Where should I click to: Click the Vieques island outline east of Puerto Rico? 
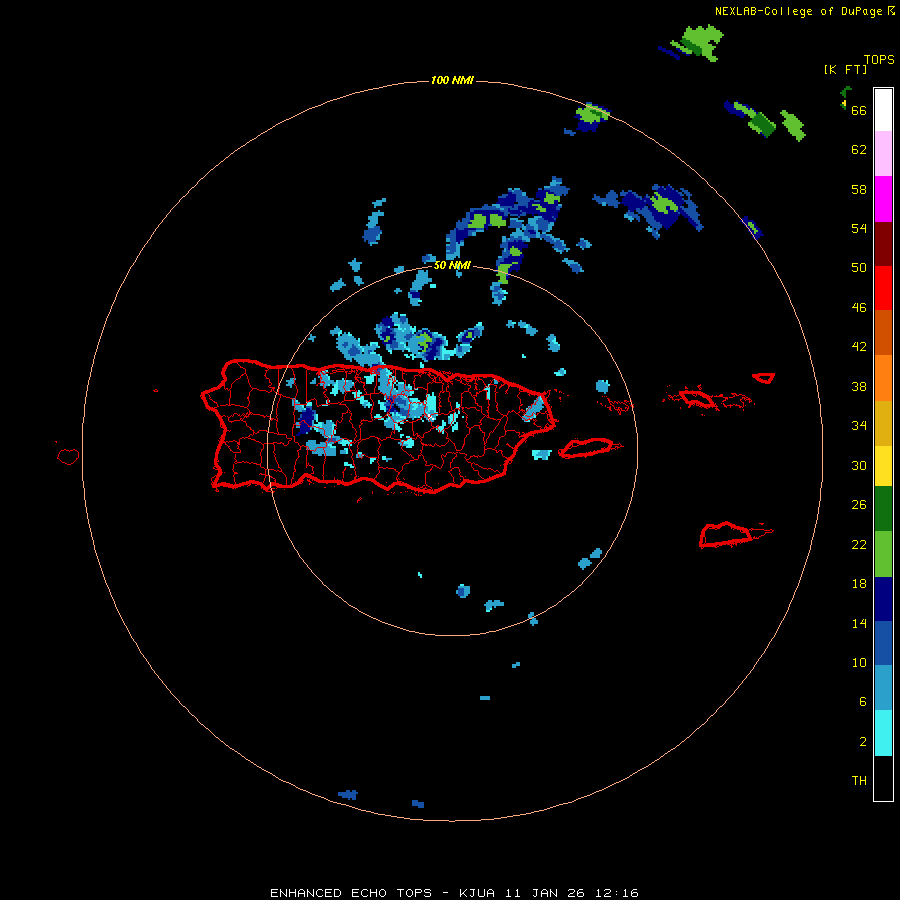pyautogui.click(x=589, y=448)
